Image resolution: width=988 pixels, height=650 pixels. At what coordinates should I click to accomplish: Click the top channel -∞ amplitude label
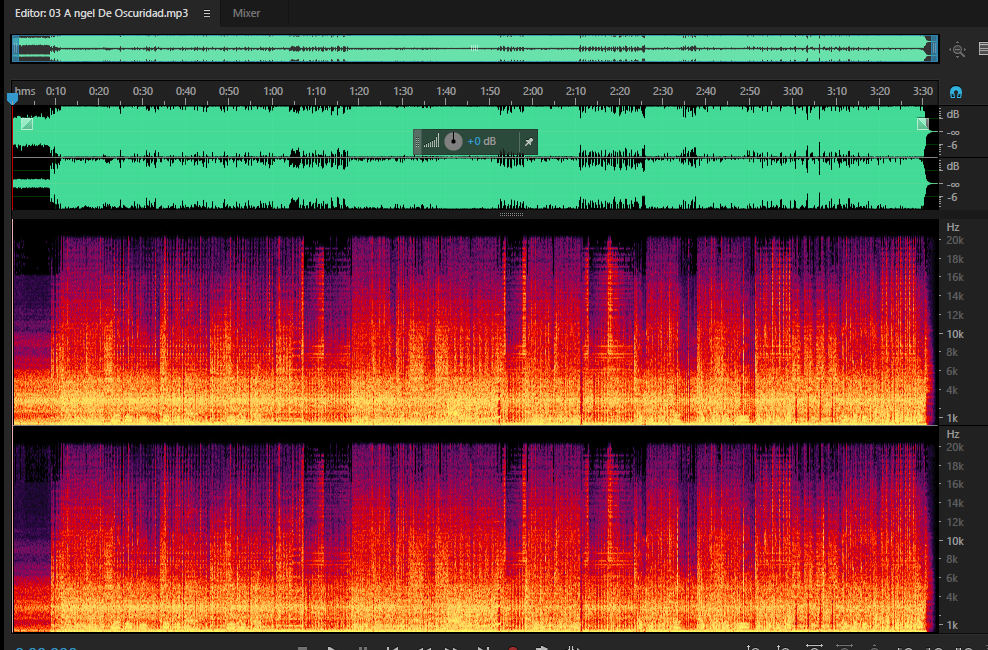pos(953,133)
